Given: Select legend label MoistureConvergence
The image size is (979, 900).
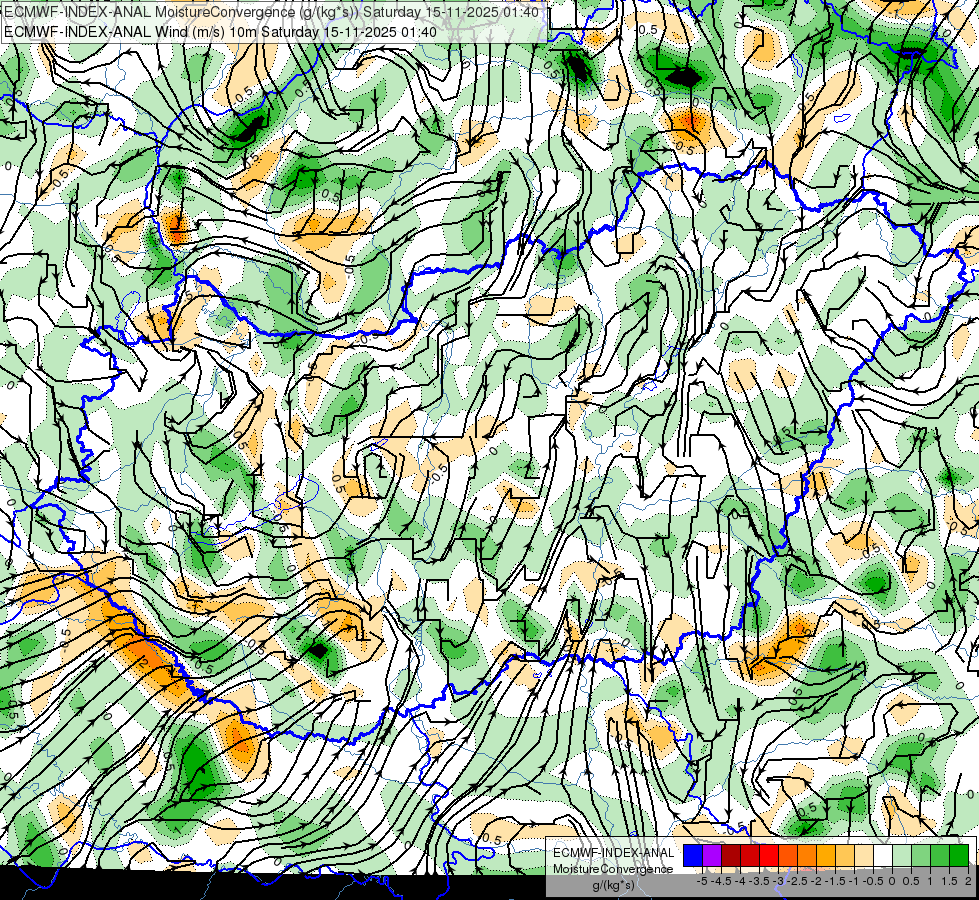Looking at the screenshot, I should 613,869.
